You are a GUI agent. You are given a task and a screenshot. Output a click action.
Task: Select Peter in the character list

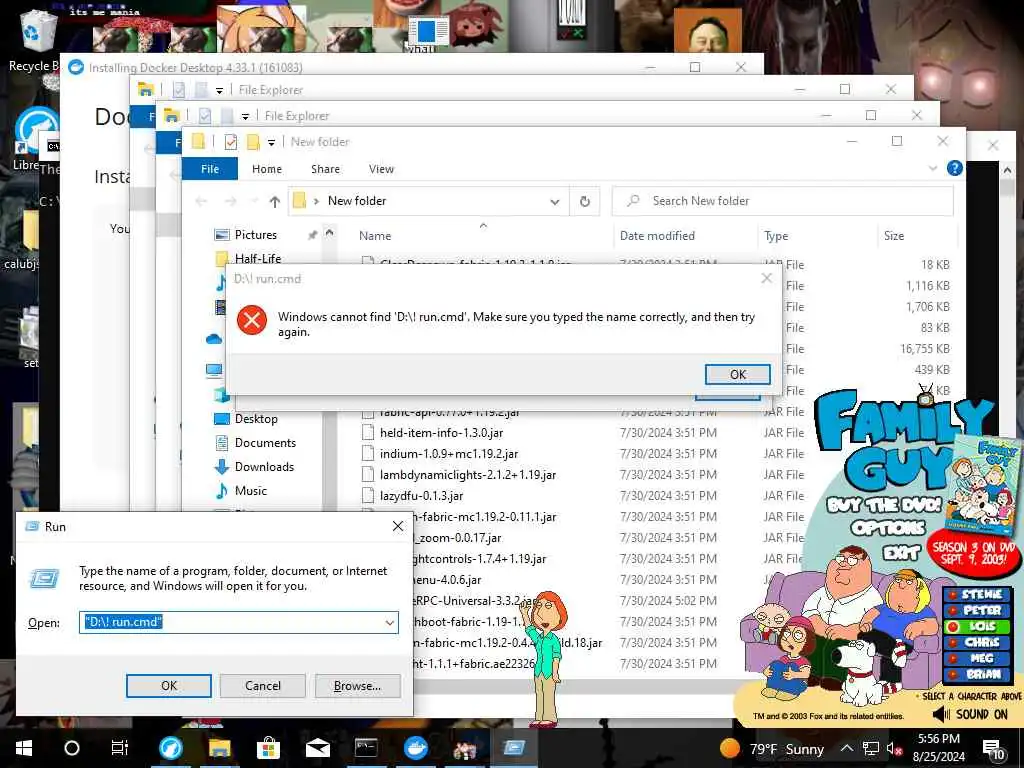(x=977, y=611)
